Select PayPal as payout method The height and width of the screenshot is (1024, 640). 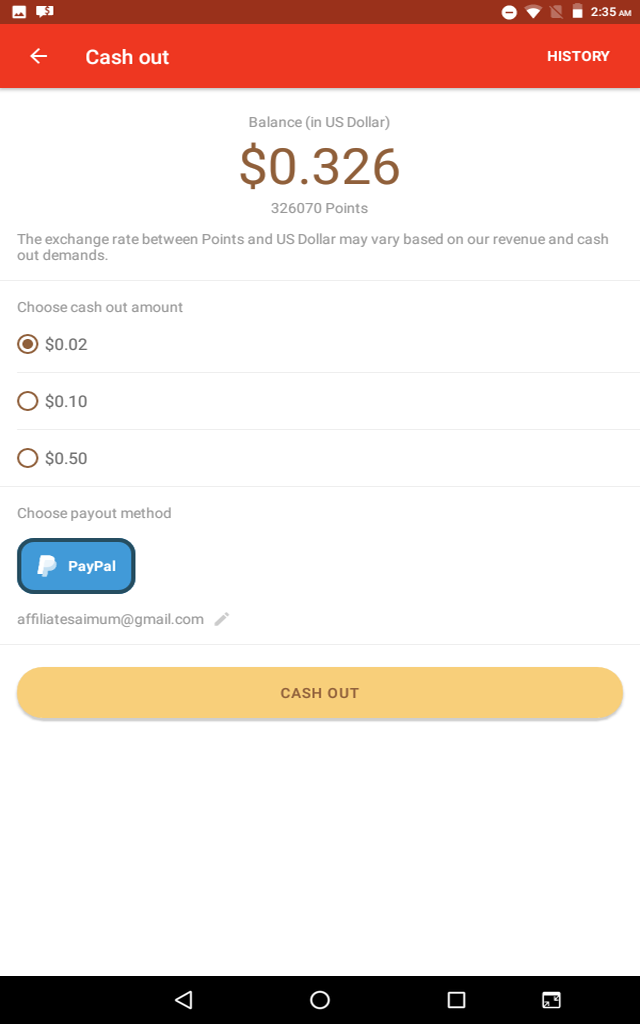(x=76, y=566)
